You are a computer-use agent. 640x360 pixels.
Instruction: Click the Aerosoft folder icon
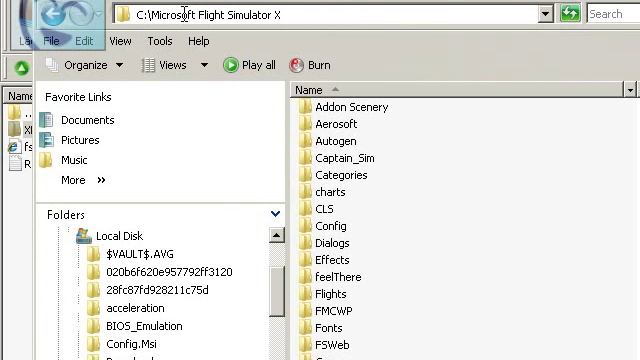(305, 124)
